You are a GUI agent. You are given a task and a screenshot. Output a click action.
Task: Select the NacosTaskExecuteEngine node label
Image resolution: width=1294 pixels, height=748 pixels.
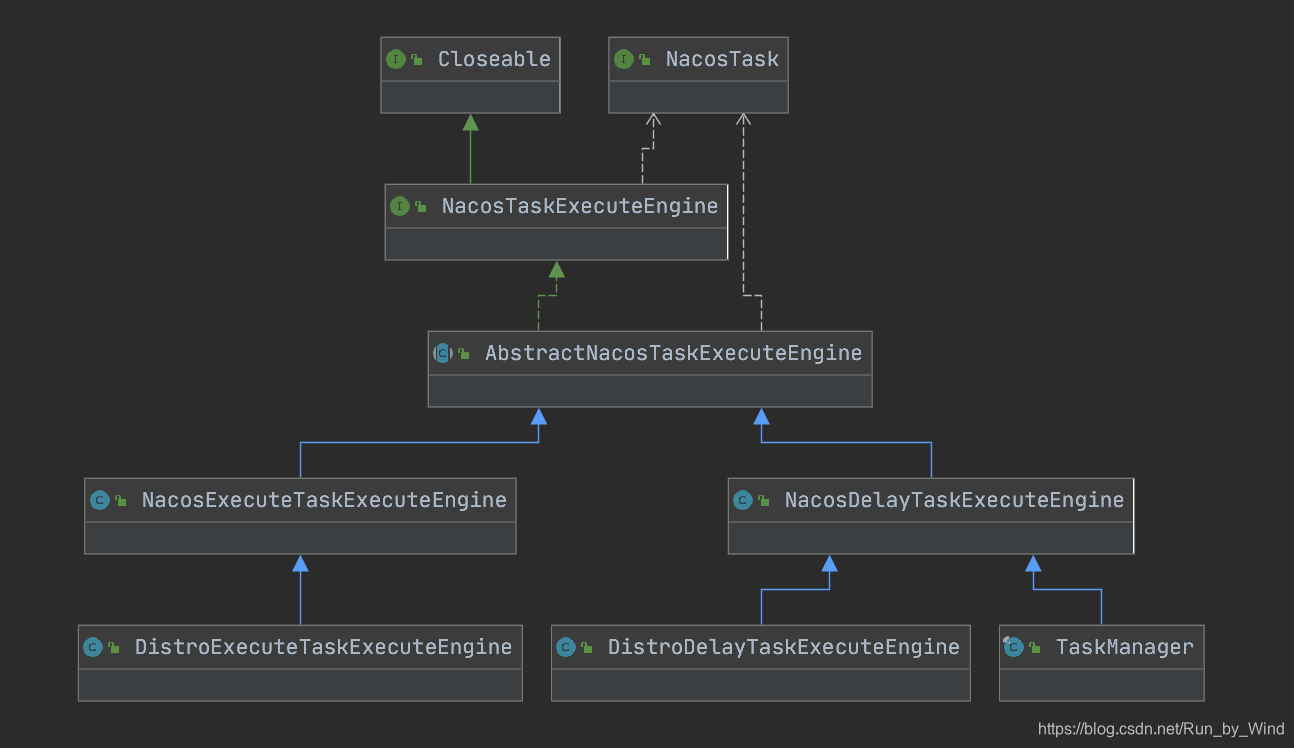[580, 206]
